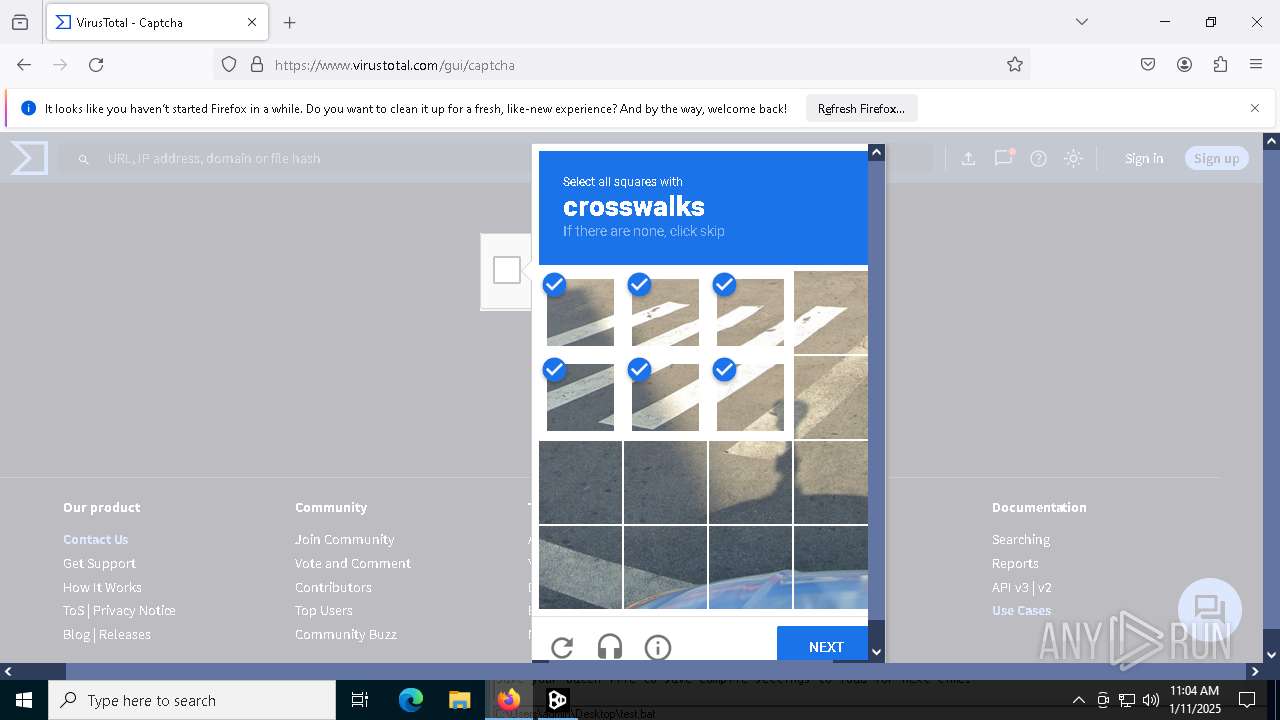Viewport: 1280px width, 720px height.
Task: Open Firefox View recent browsing icon
Action: click(x=20, y=22)
